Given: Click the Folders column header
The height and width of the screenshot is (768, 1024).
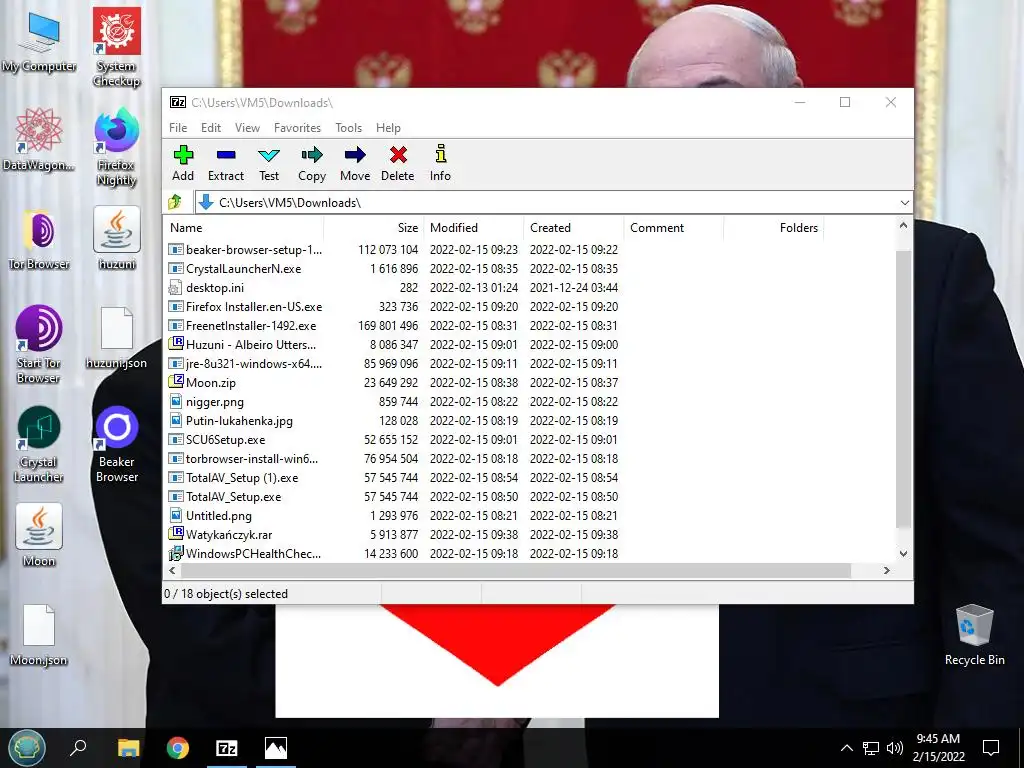Looking at the screenshot, I should [x=774, y=228].
